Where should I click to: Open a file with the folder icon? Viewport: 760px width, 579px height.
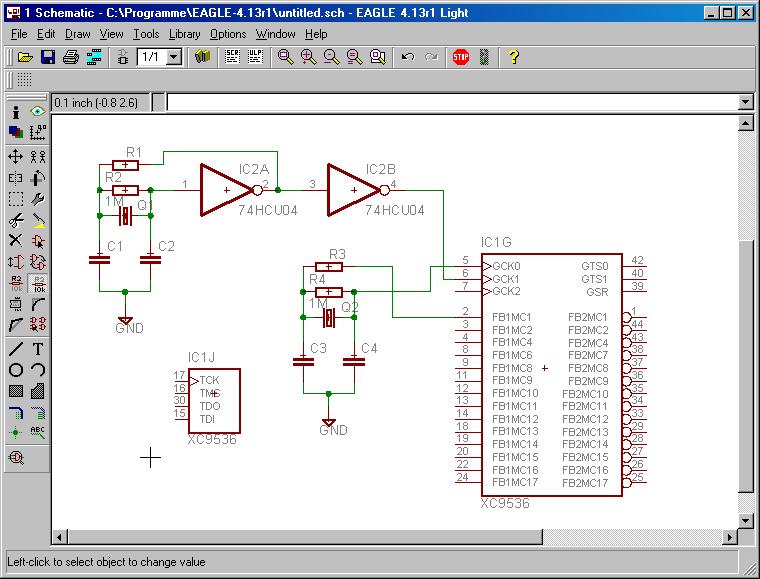(x=25, y=57)
